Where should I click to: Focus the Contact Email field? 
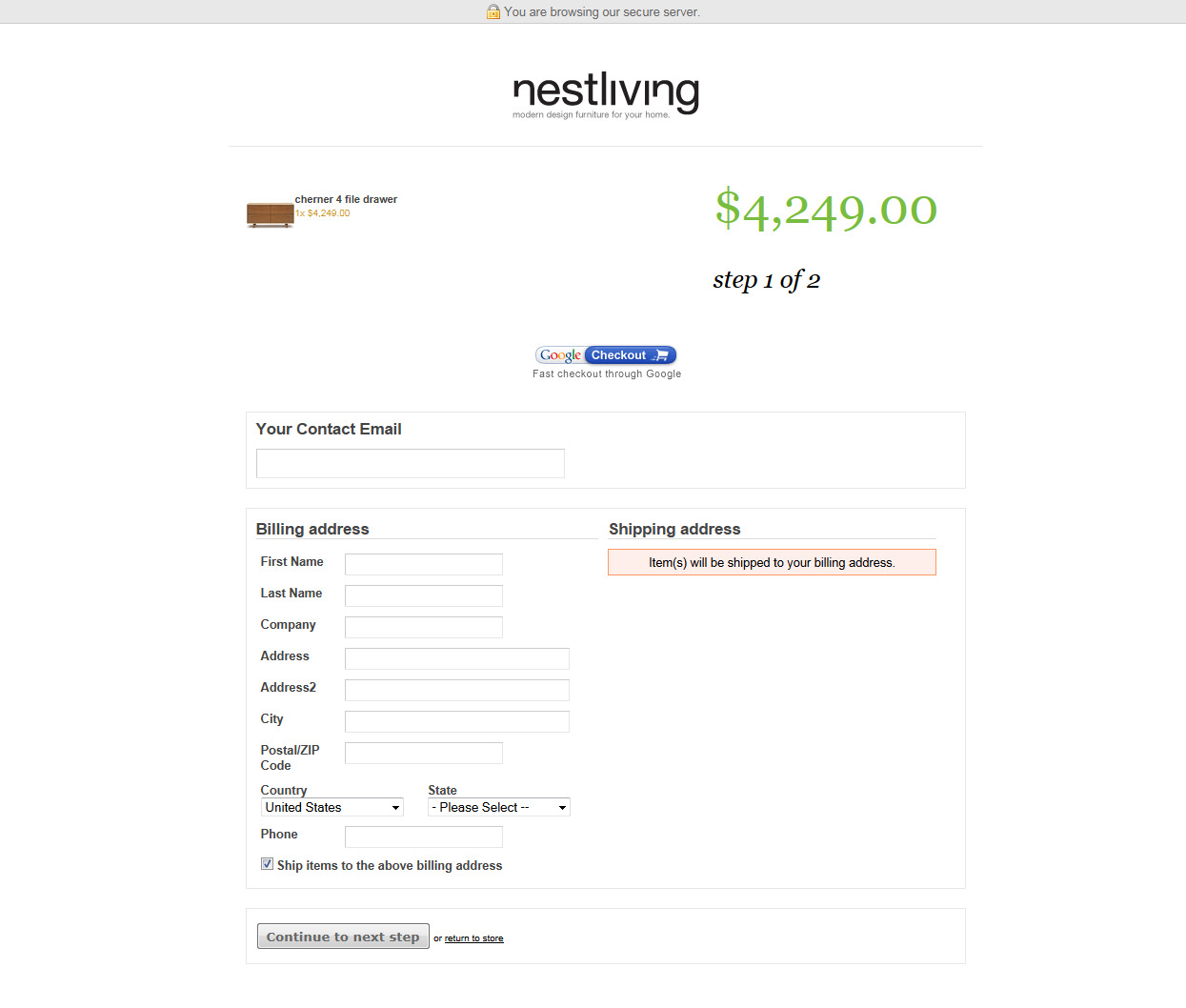[x=411, y=463]
